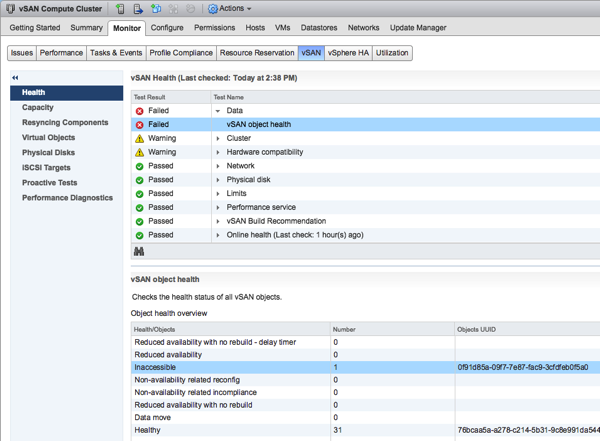Open the Tasks & Events sub-tab
This screenshot has width=600, height=441.
pos(116,53)
